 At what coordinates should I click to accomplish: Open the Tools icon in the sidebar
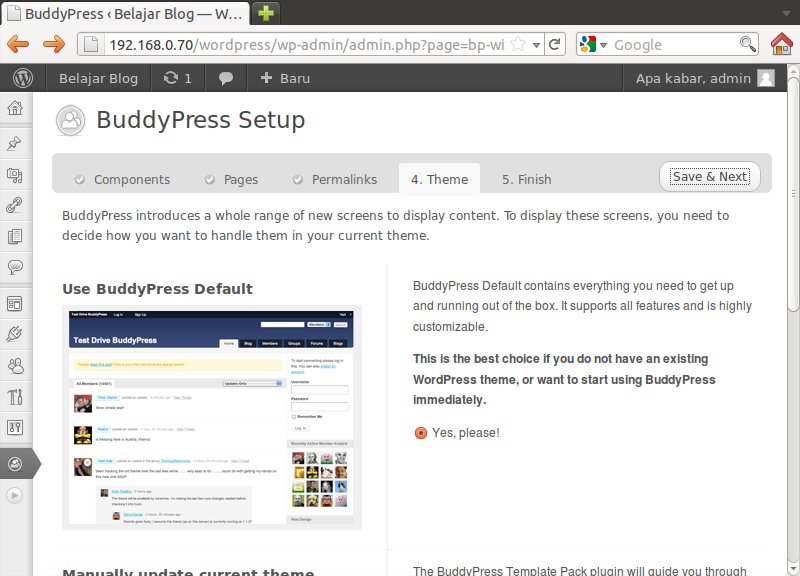pyautogui.click(x=15, y=396)
